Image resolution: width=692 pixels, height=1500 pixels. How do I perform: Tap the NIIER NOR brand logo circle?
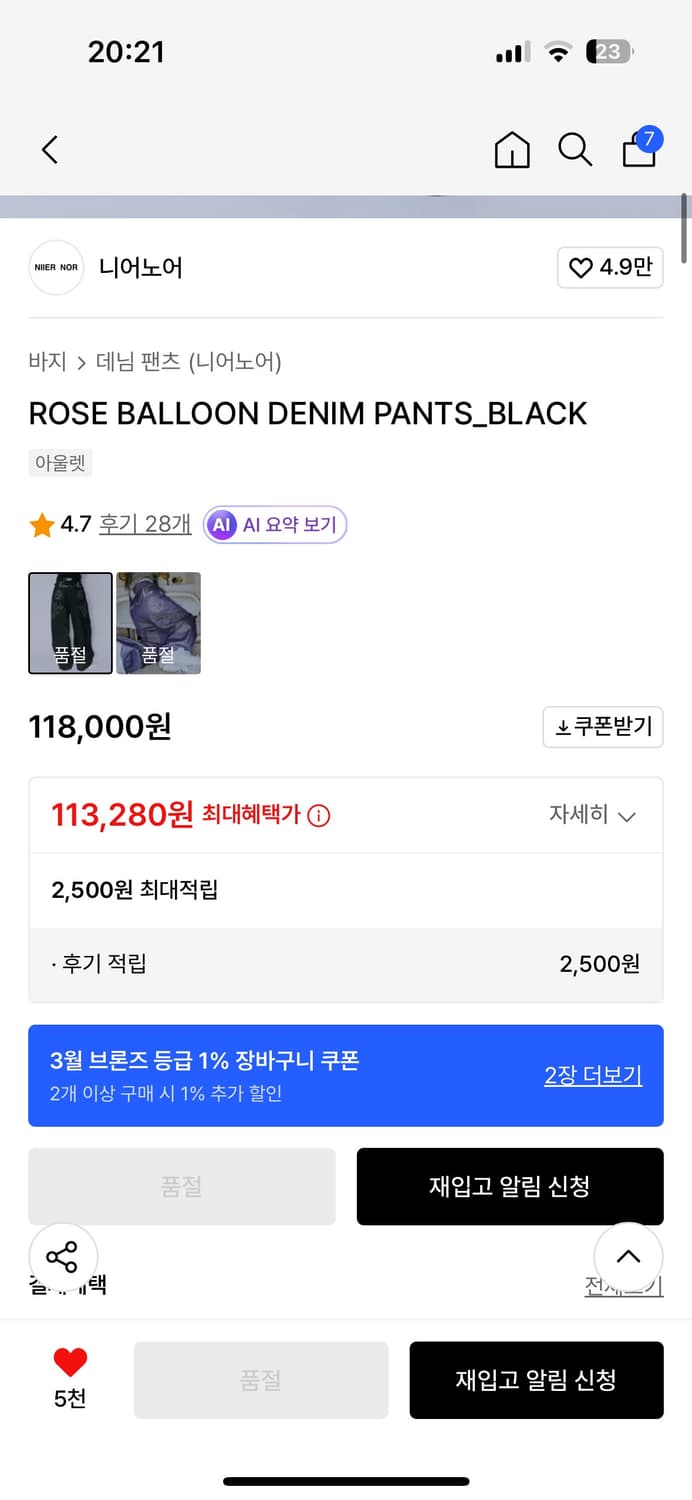[57, 268]
